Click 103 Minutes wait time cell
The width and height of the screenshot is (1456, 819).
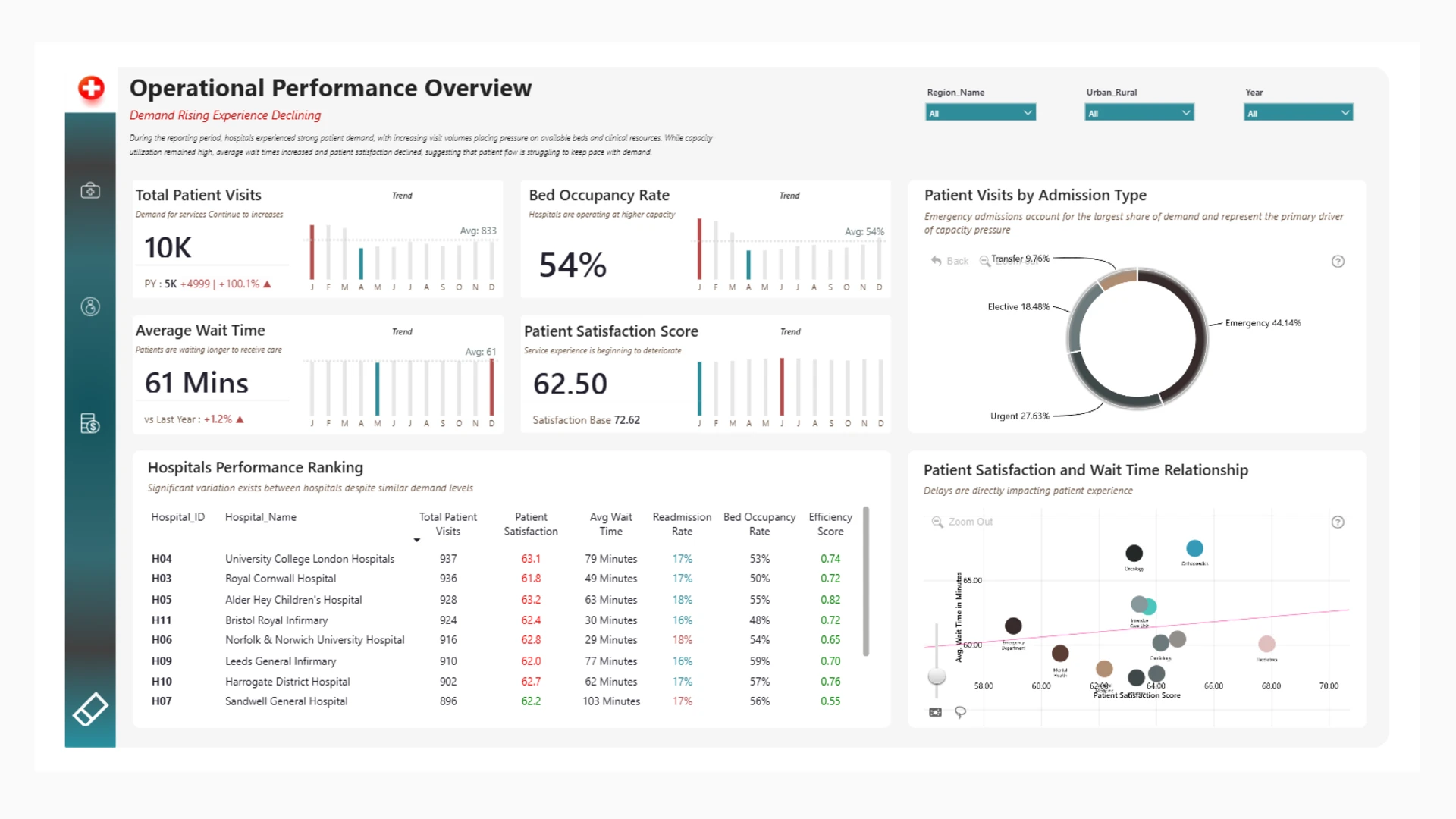[611, 701]
